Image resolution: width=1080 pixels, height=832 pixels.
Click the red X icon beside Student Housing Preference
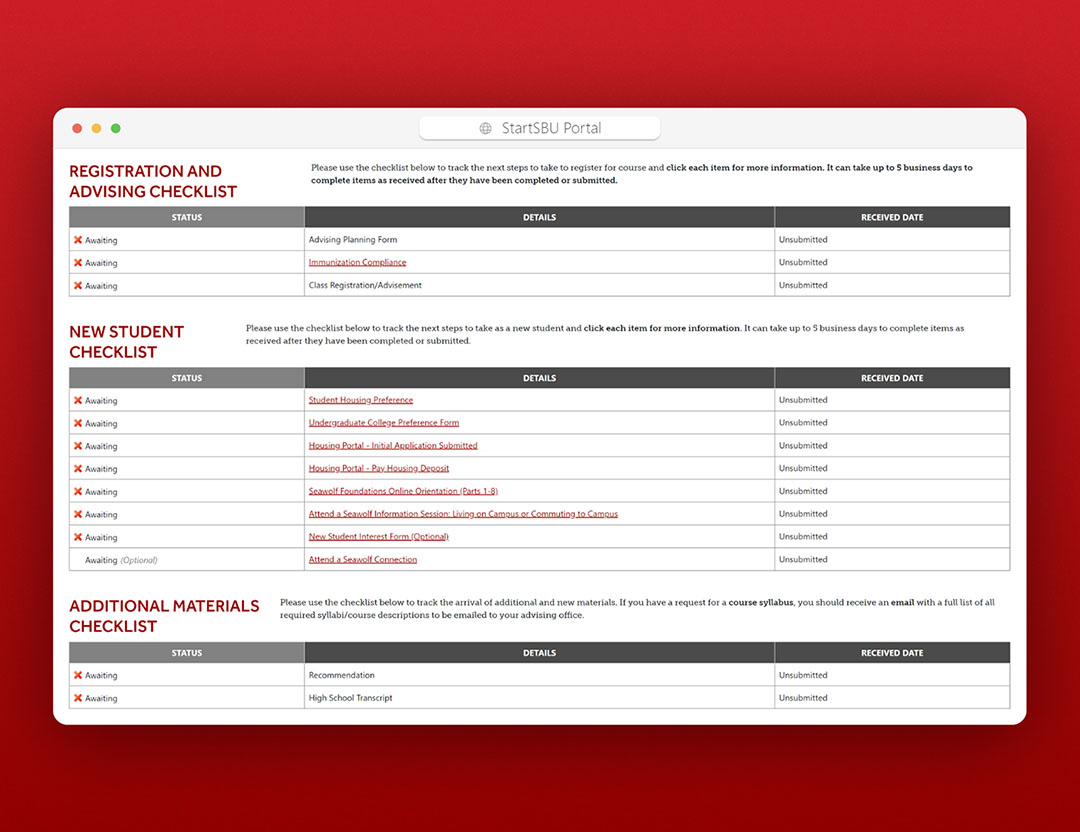point(78,399)
